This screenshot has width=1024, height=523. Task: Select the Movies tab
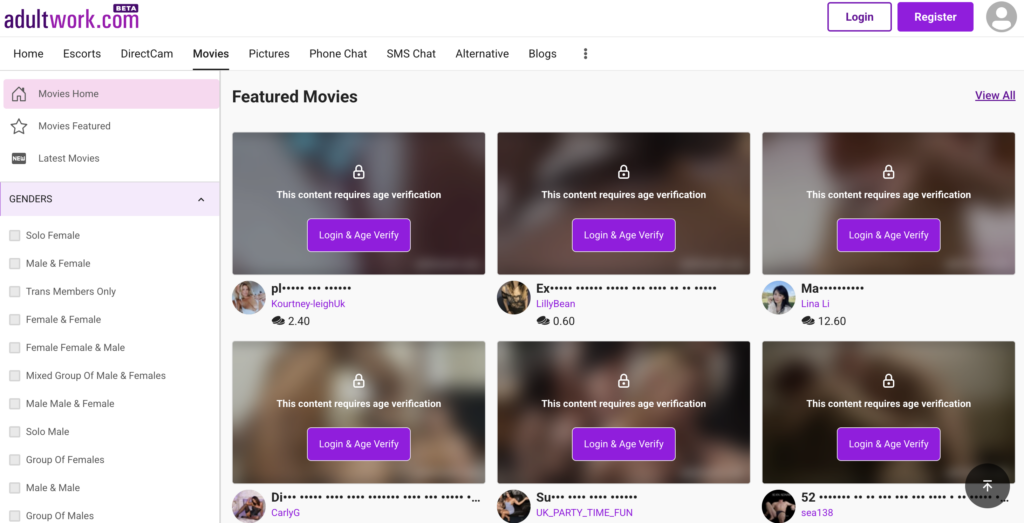click(x=211, y=54)
